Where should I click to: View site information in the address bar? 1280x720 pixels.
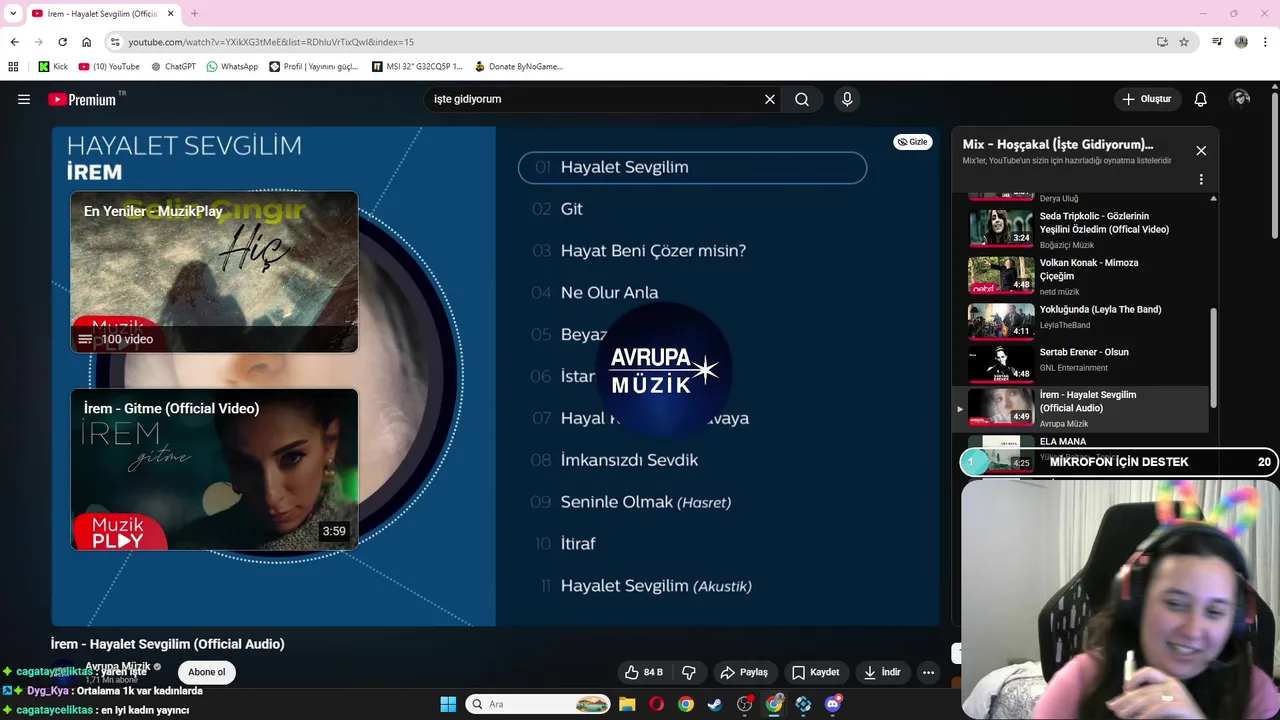(115, 42)
